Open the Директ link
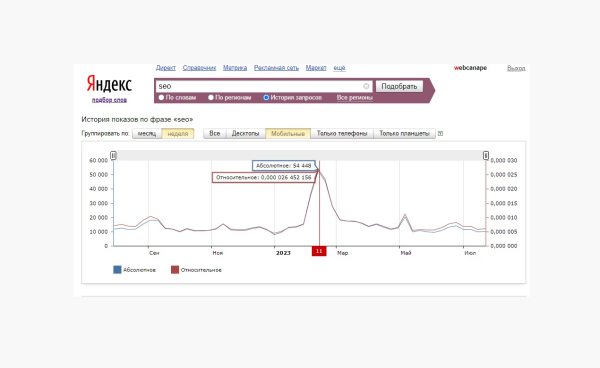Screen dimensions: 600x368 166,68
